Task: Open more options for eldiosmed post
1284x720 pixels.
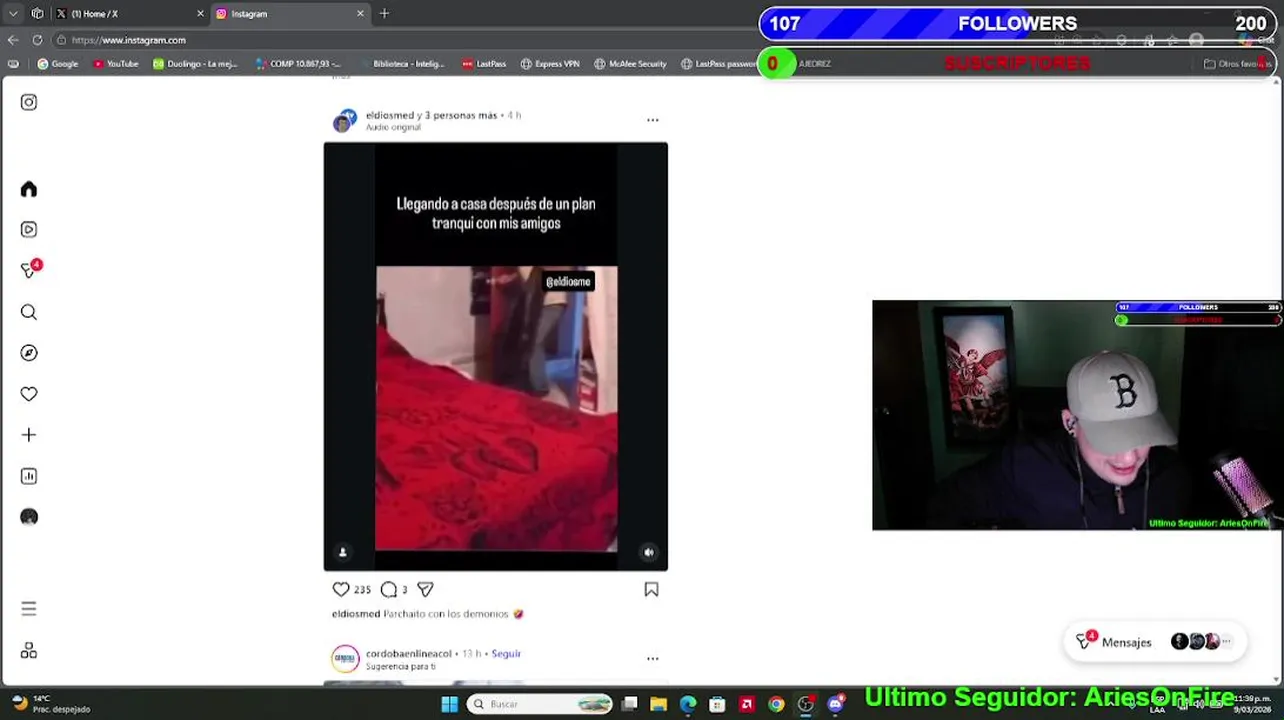Action: (653, 120)
